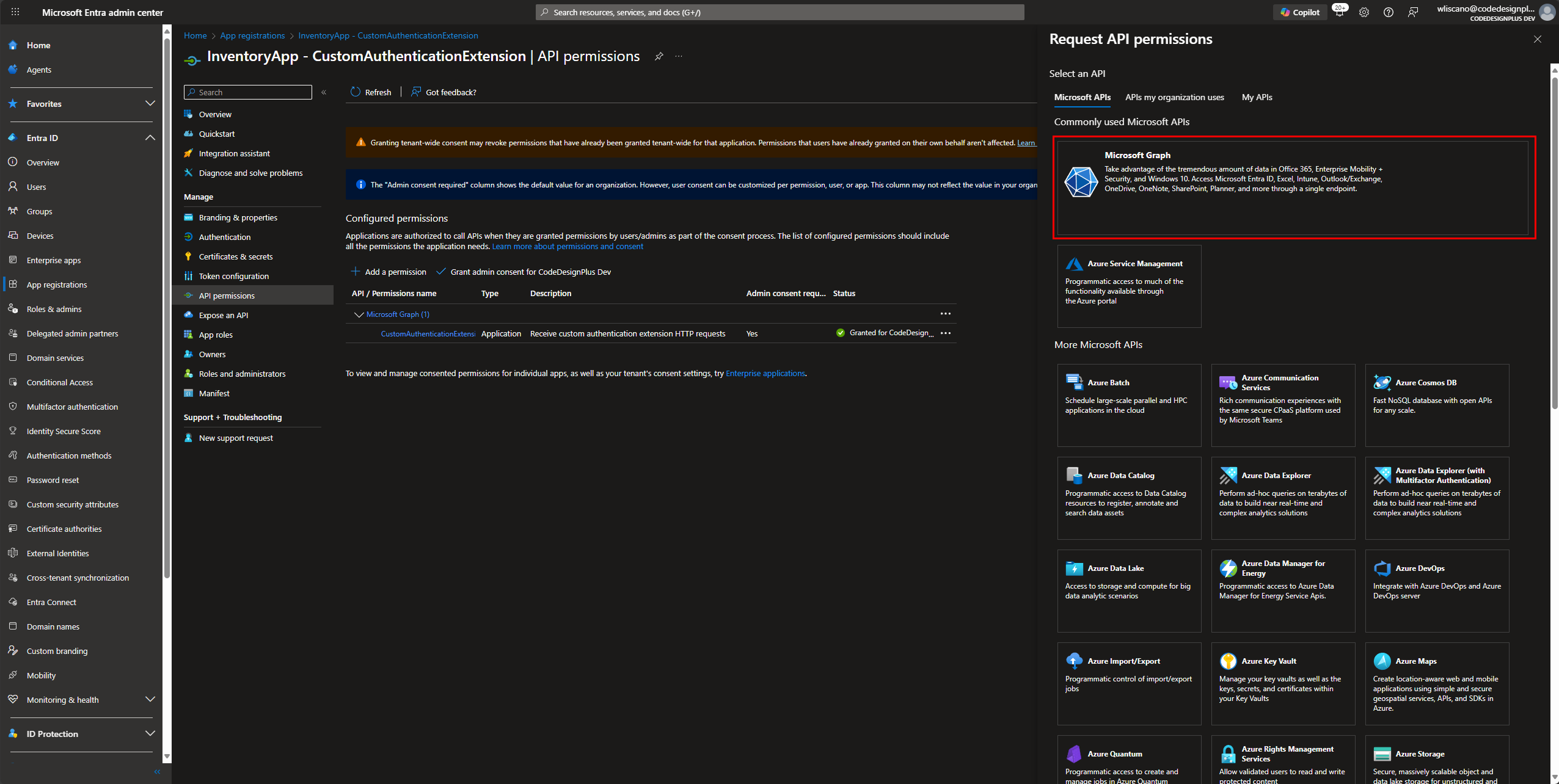The height and width of the screenshot is (784, 1559).
Task: Open Certificates & secrets menu item
Action: pos(235,256)
